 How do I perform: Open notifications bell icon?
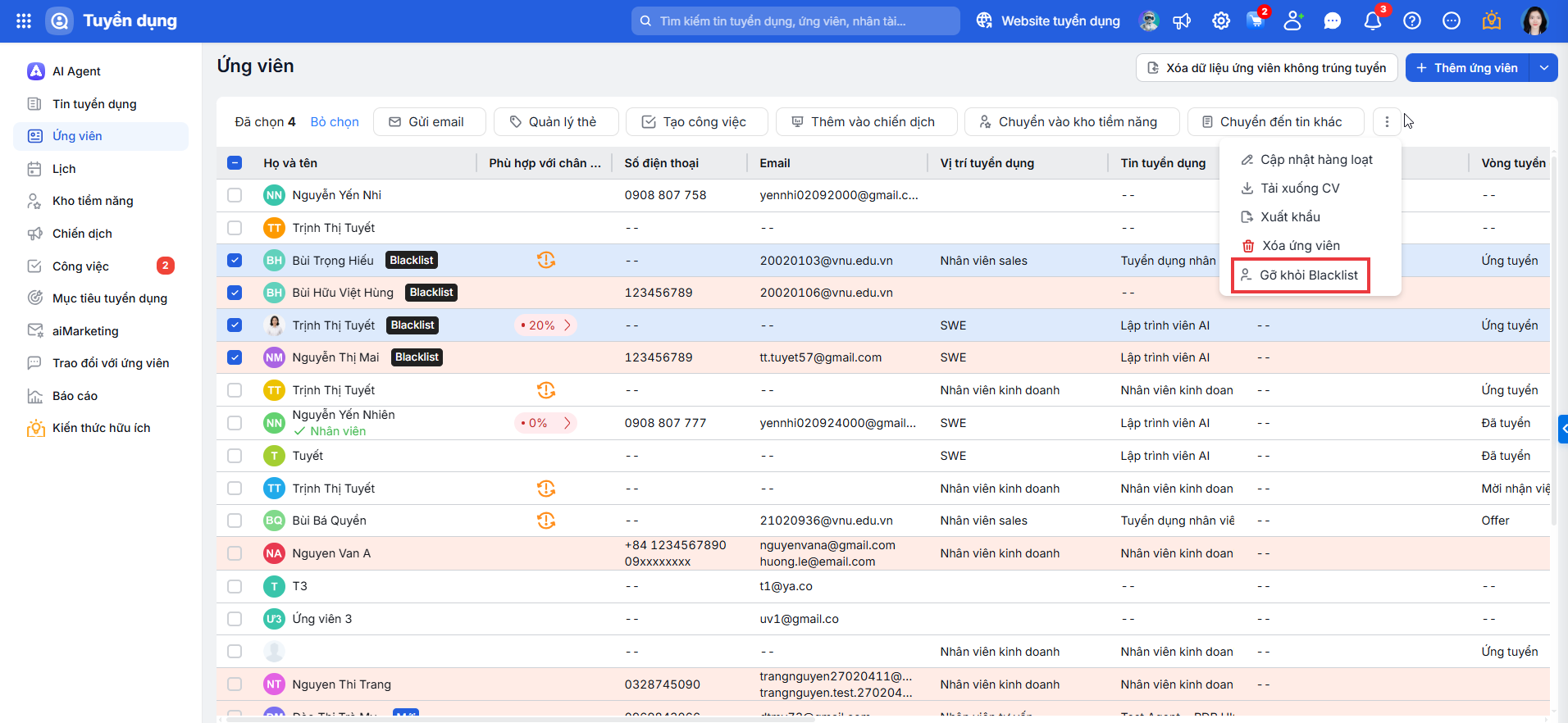(1373, 21)
